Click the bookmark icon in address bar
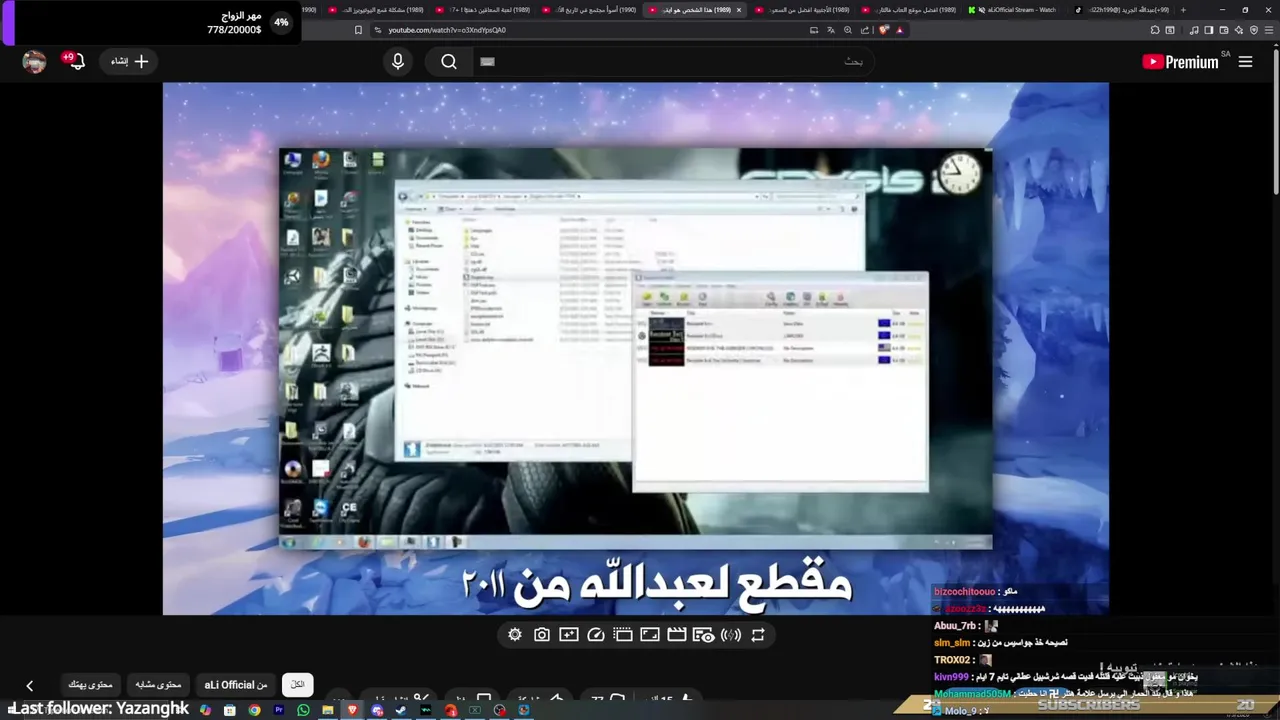The height and width of the screenshot is (720, 1280). point(358,30)
